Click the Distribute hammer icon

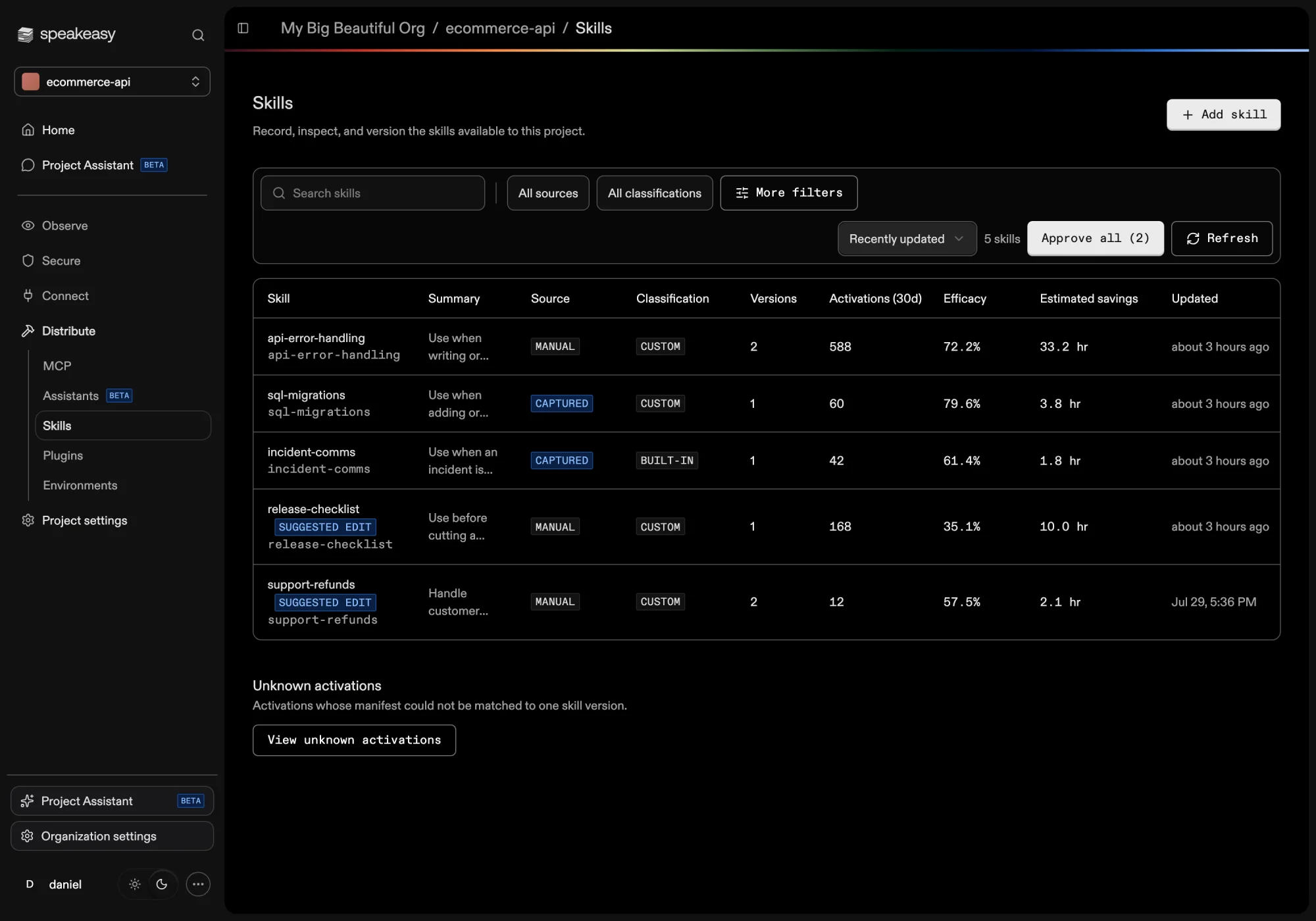(28, 331)
